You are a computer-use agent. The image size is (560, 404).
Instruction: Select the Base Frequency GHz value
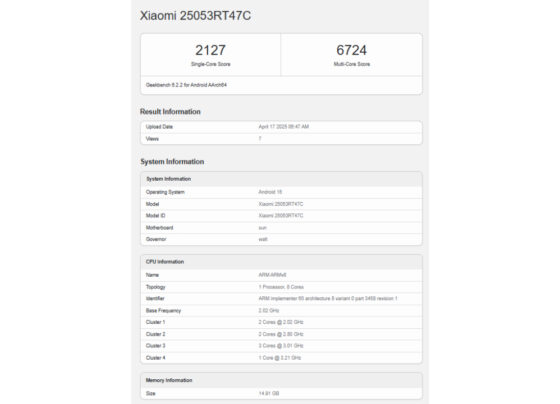click(269, 311)
